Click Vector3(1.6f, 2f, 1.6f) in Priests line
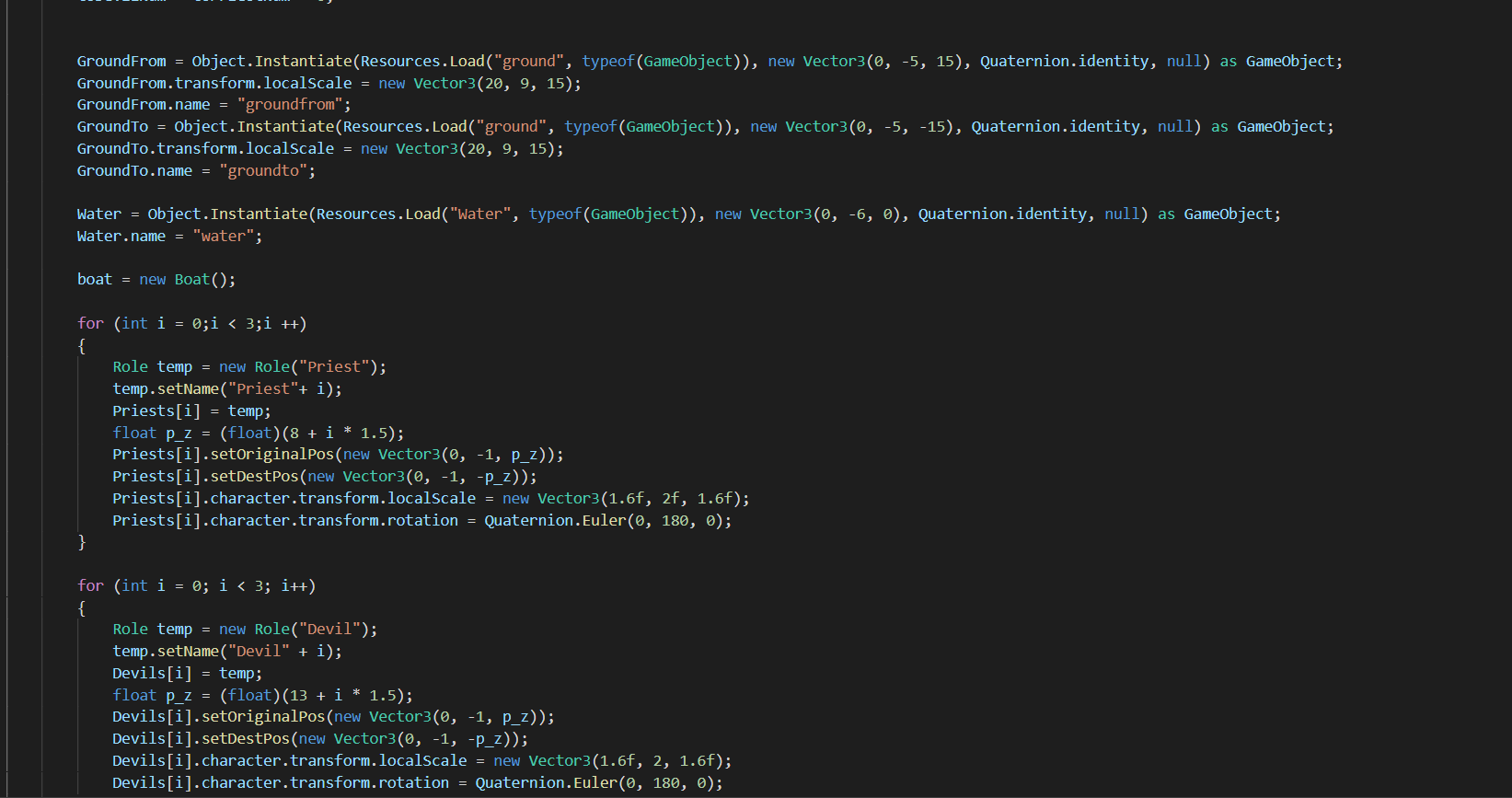 click(x=640, y=499)
